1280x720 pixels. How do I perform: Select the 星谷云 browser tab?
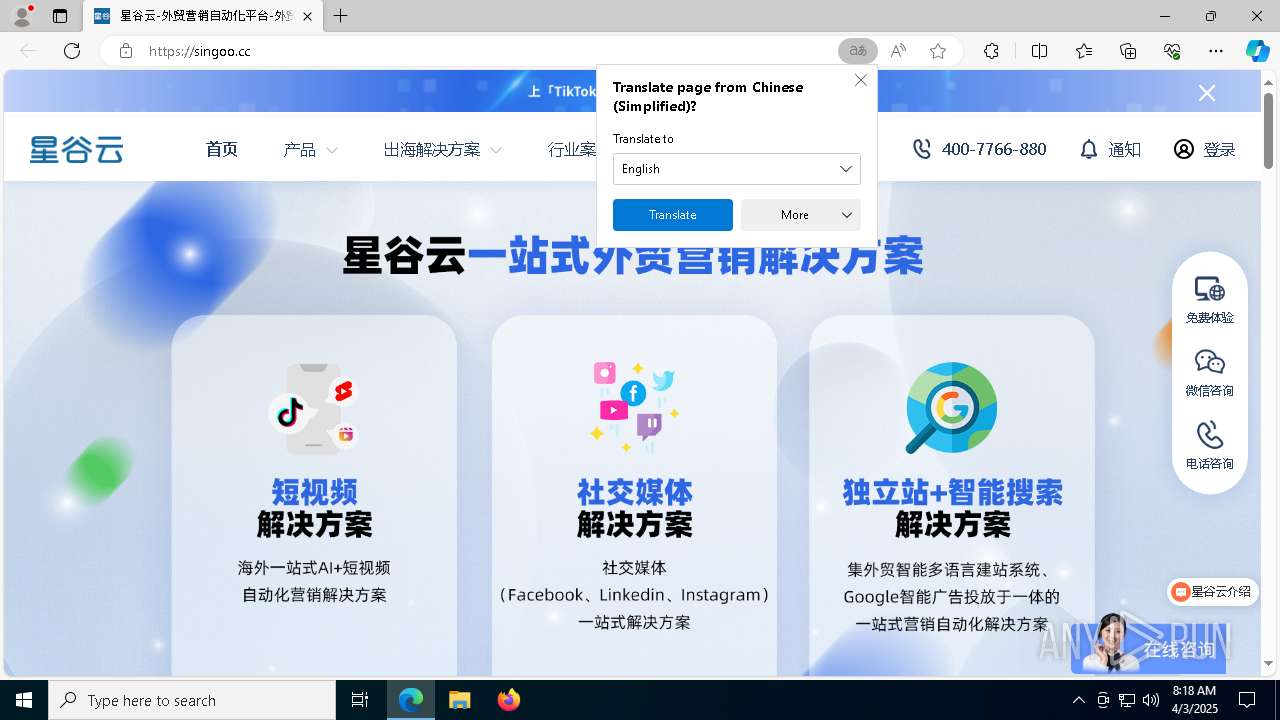[x=203, y=16]
